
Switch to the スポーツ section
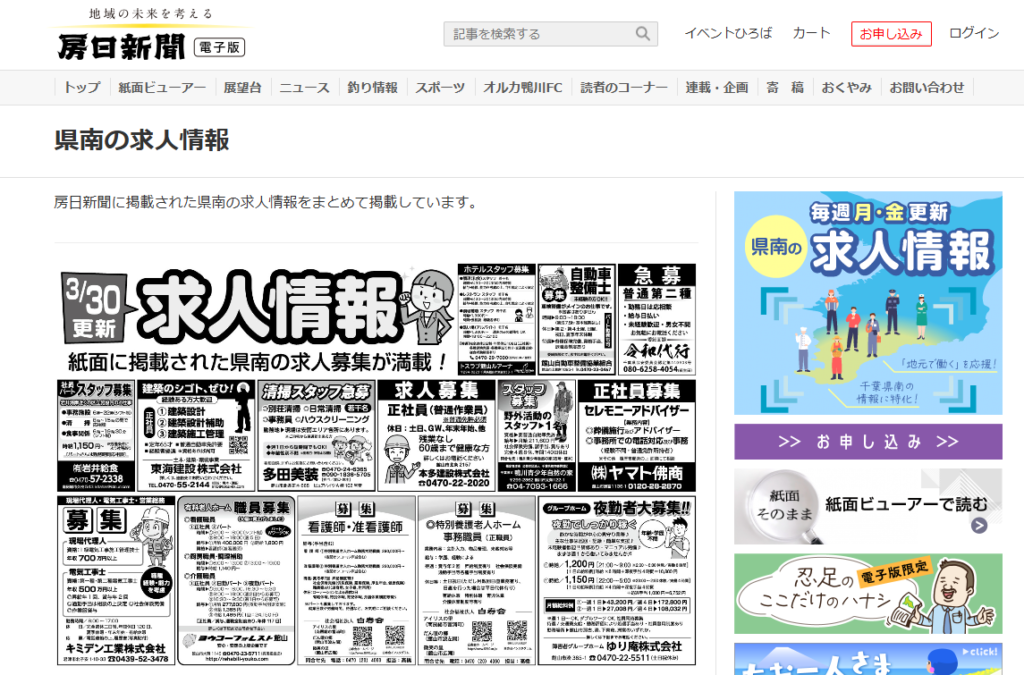(x=440, y=87)
